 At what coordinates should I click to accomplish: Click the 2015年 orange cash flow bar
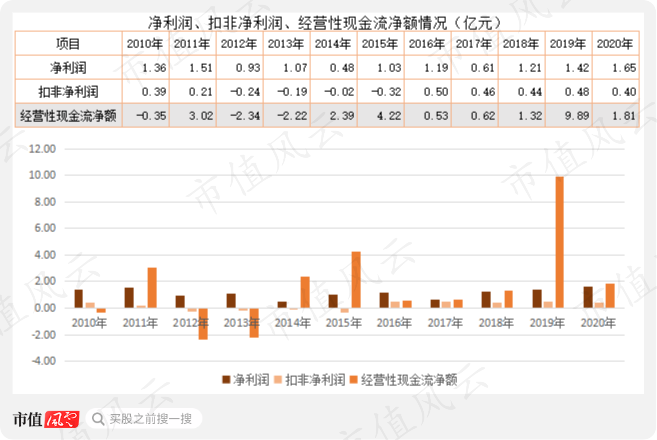pyautogui.click(x=356, y=280)
